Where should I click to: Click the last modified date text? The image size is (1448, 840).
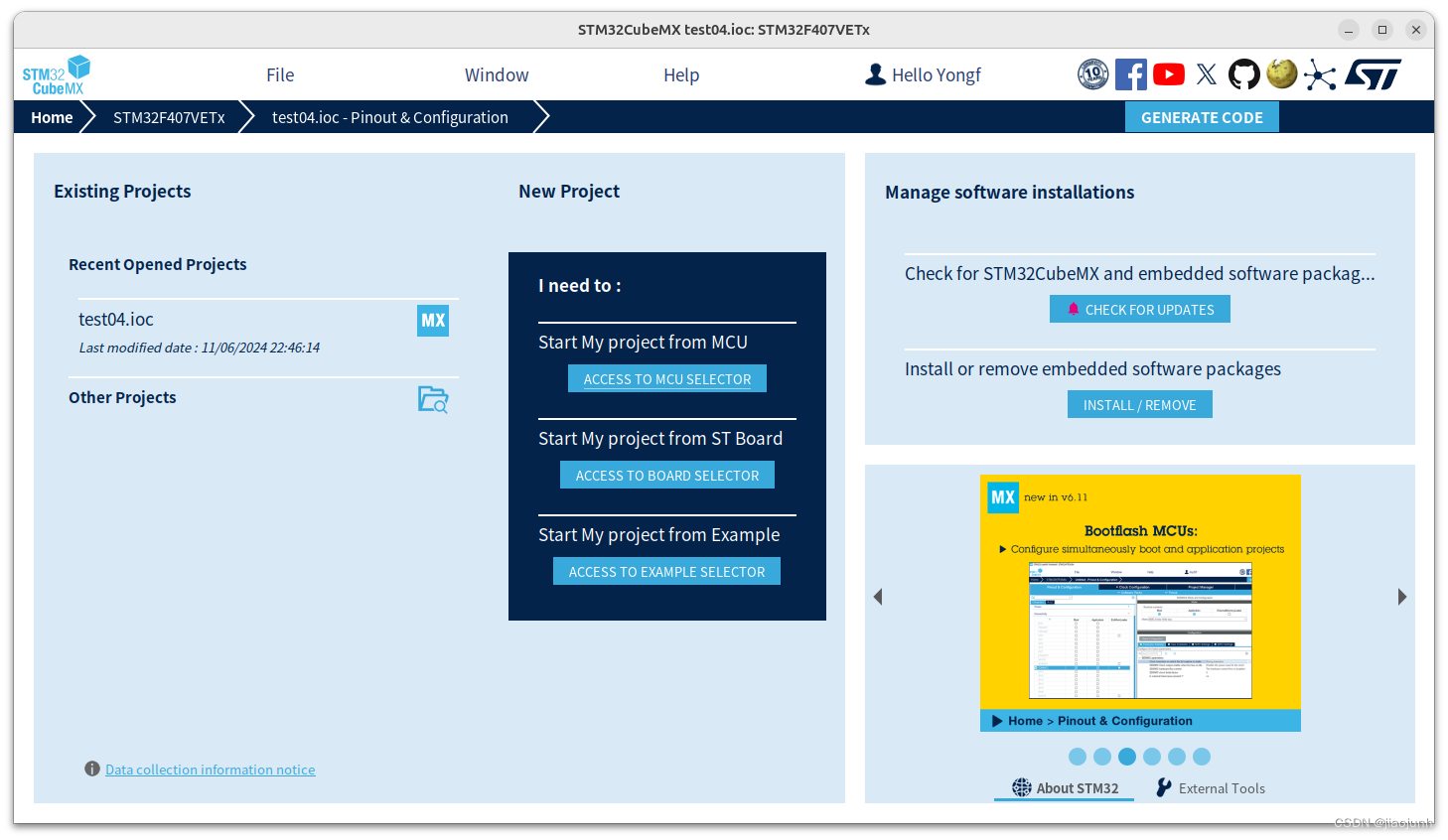click(200, 348)
